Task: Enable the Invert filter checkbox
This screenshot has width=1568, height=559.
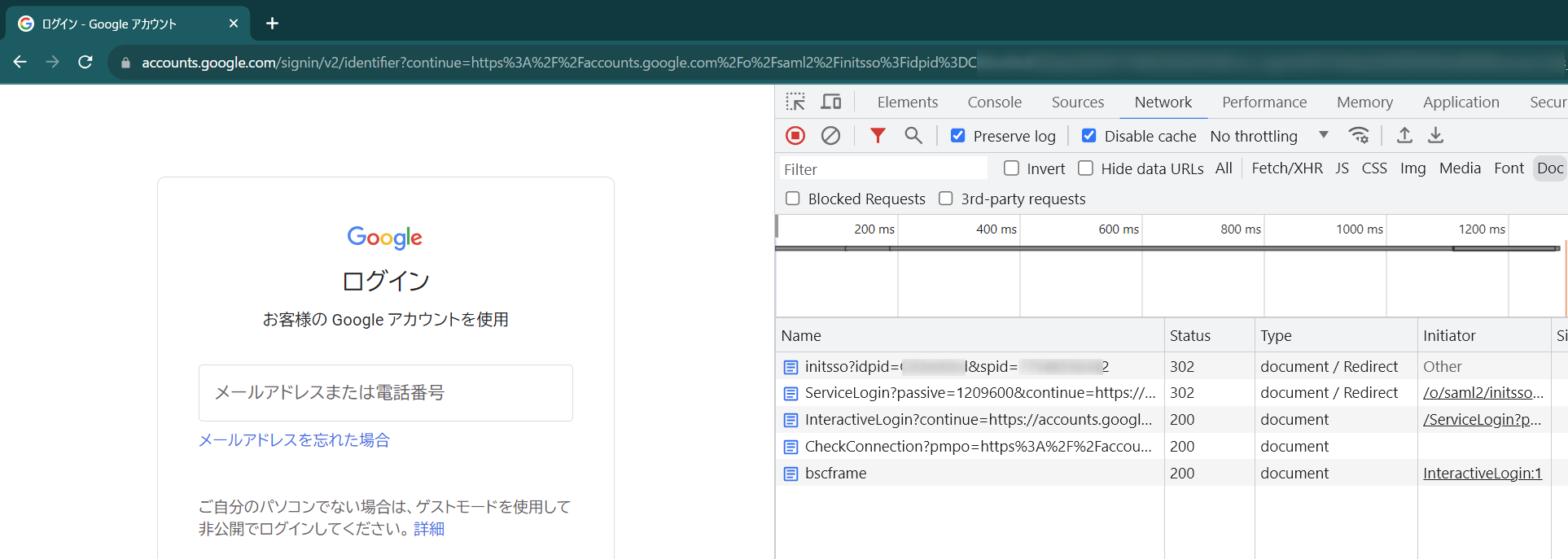Action: (x=1011, y=168)
